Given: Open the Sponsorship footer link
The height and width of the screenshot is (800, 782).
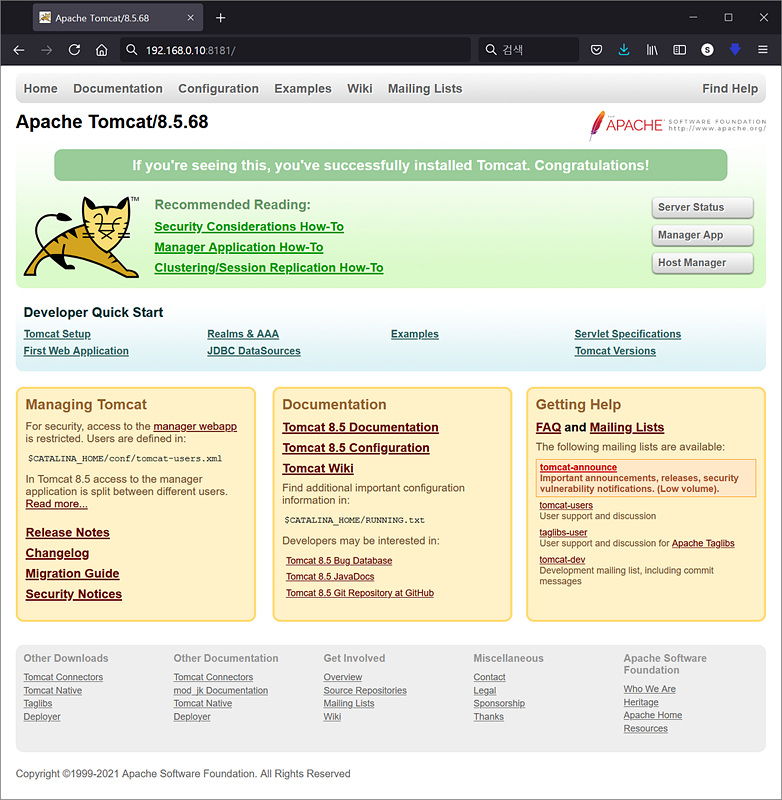Looking at the screenshot, I should coord(499,704).
